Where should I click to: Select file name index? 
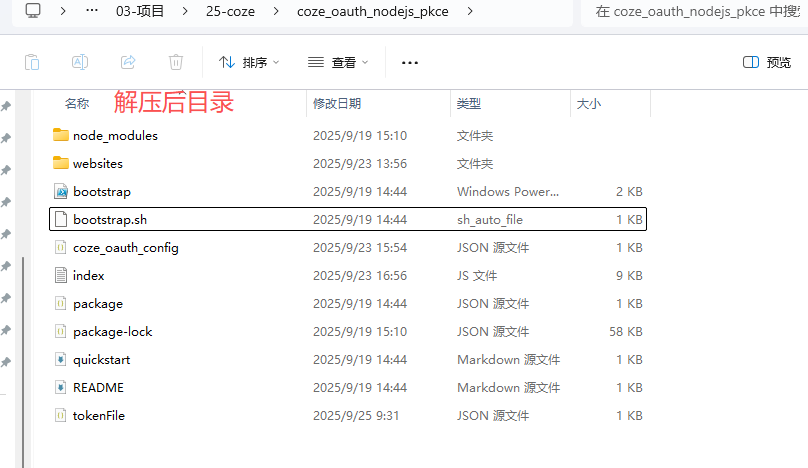tap(89, 276)
